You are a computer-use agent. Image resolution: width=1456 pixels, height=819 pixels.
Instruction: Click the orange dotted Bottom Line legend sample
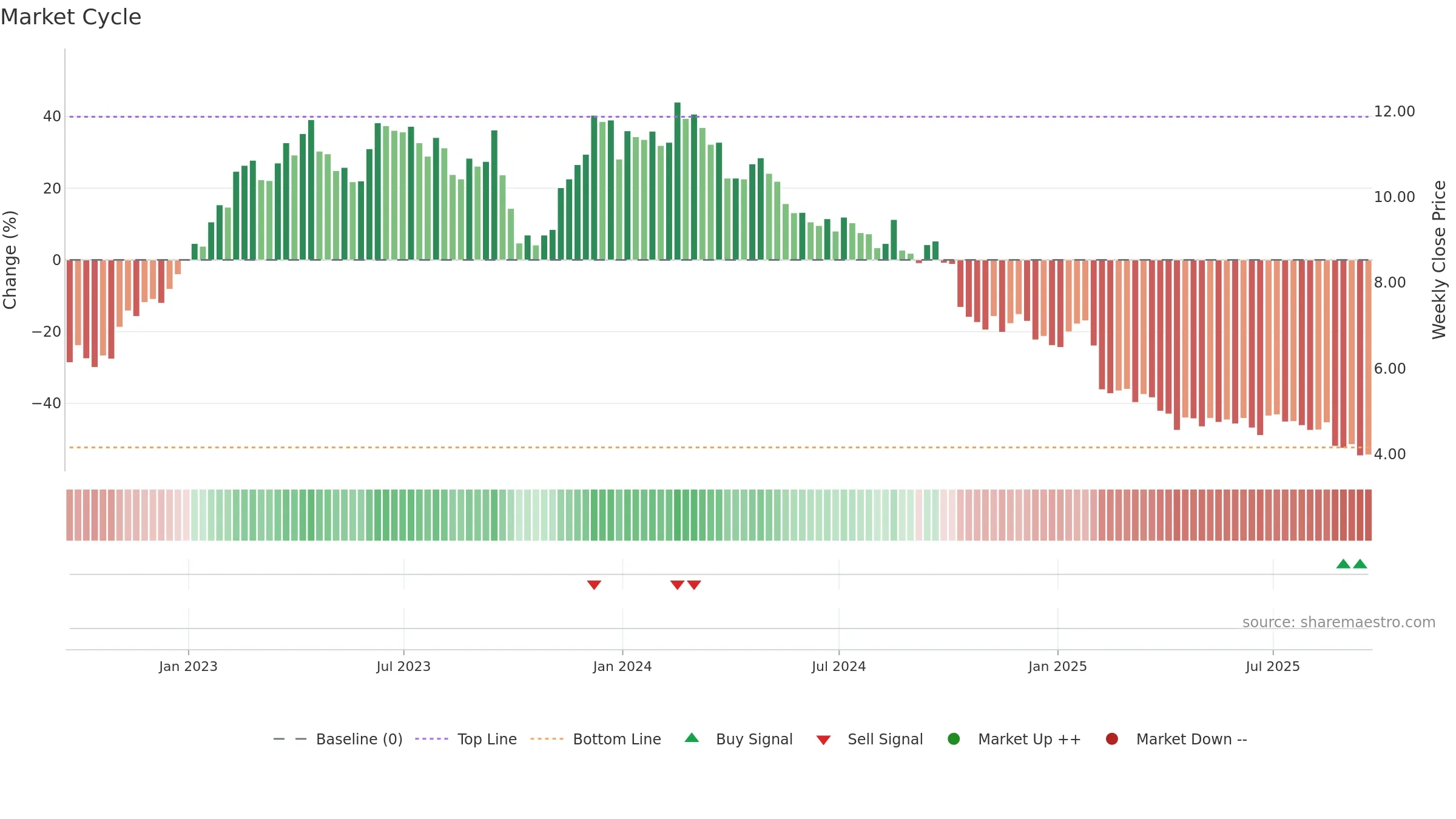[x=547, y=739]
